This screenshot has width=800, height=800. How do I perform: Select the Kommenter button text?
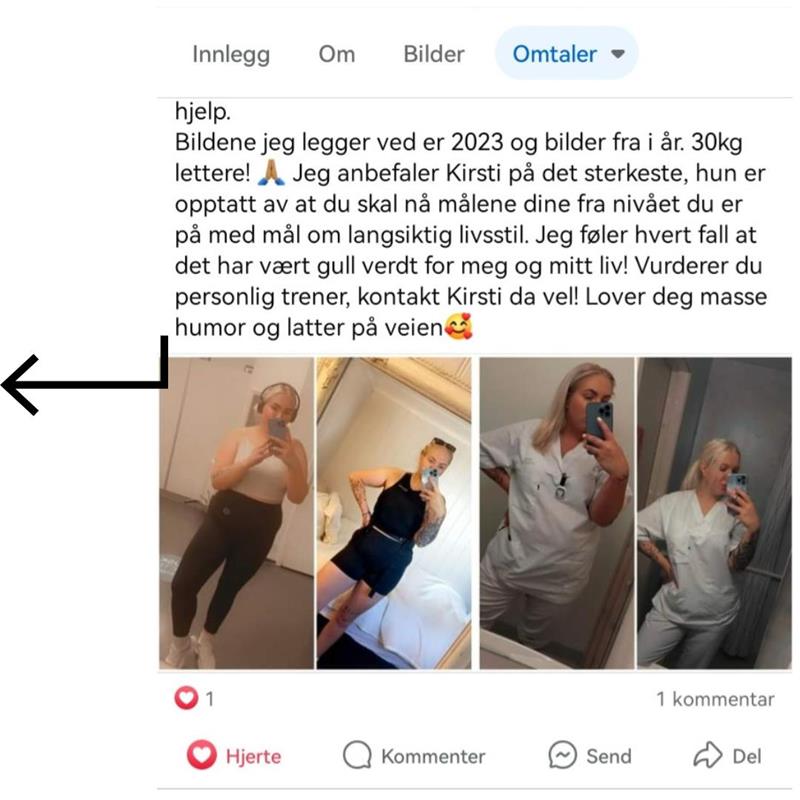click(433, 756)
